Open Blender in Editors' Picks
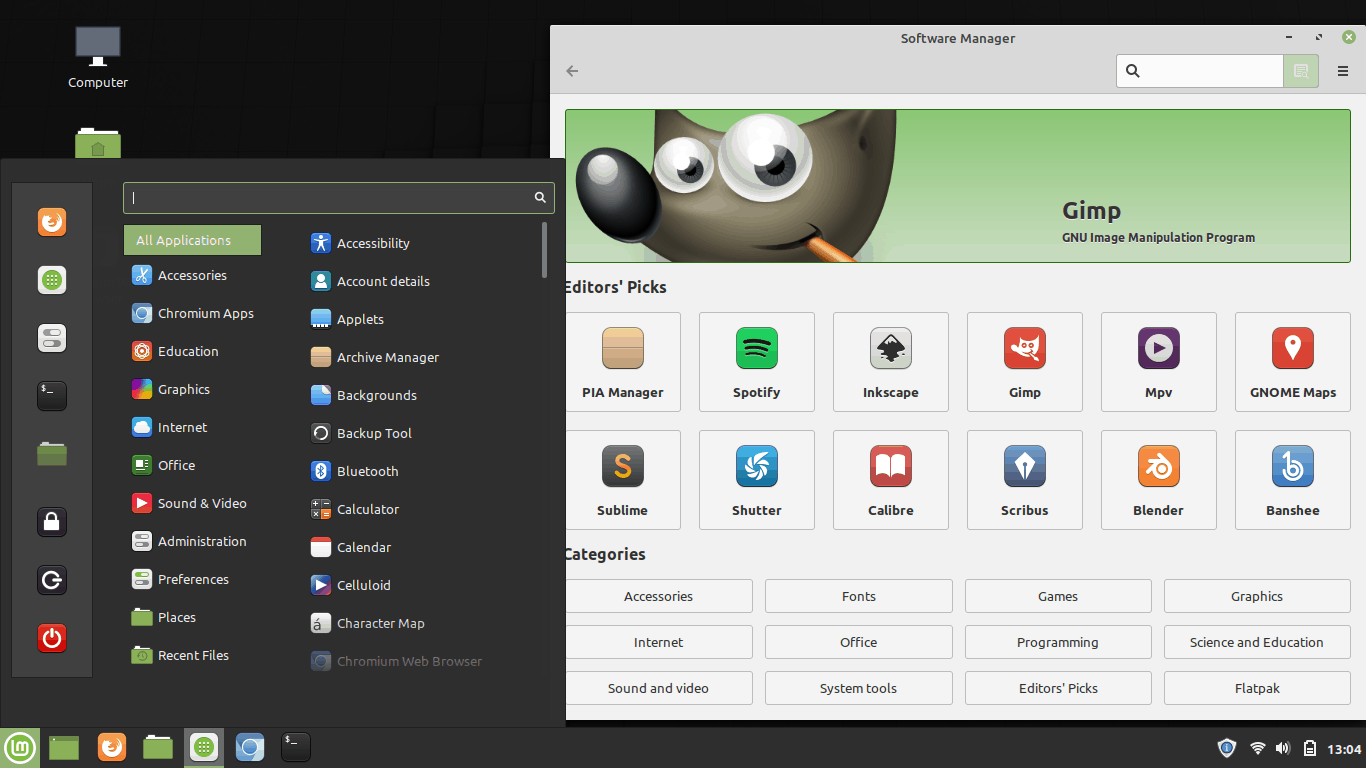This screenshot has width=1366, height=768. (x=1159, y=480)
